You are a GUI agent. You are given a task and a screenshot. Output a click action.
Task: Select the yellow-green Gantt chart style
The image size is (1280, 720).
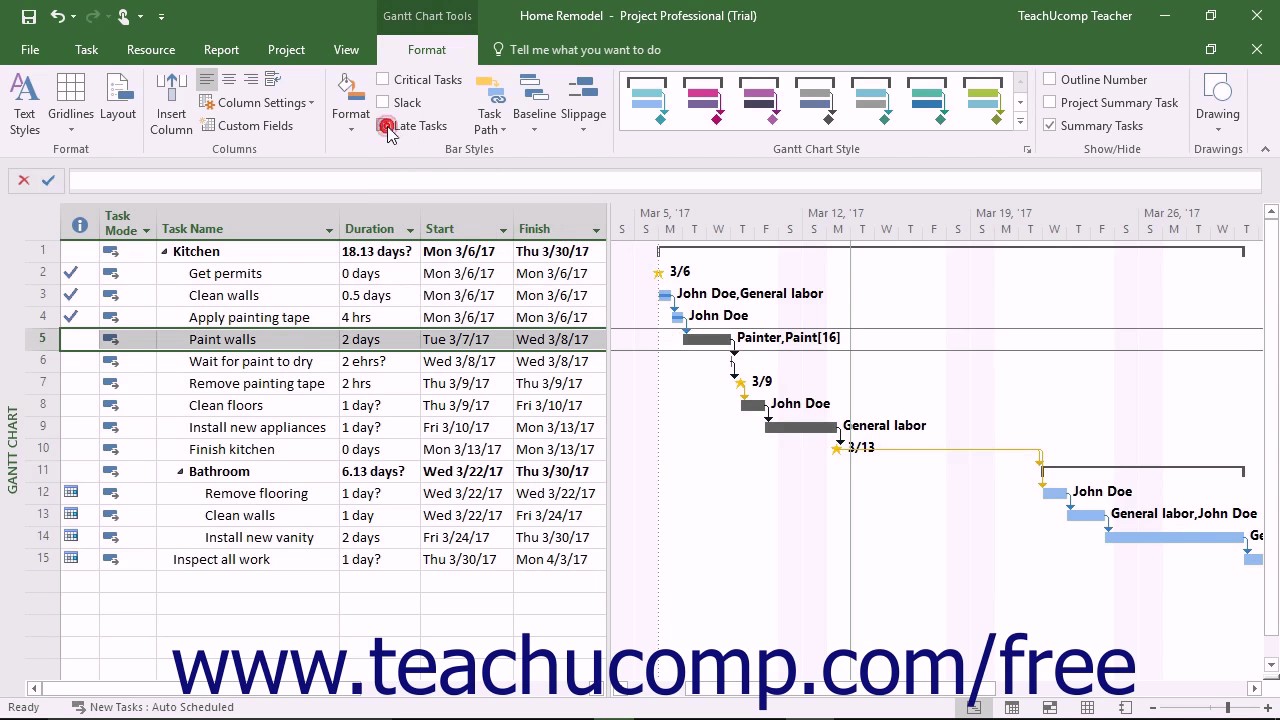click(x=983, y=101)
